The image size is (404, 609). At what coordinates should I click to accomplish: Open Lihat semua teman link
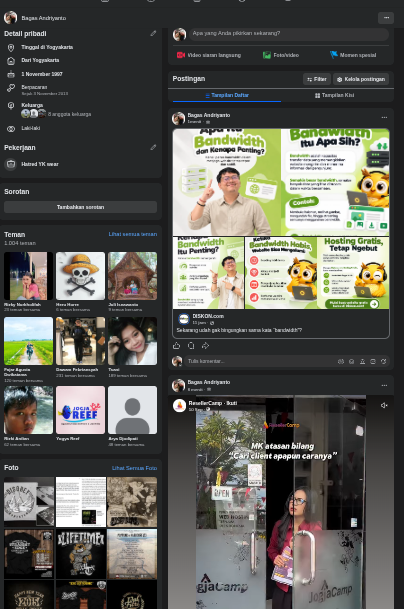pos(133,234)
